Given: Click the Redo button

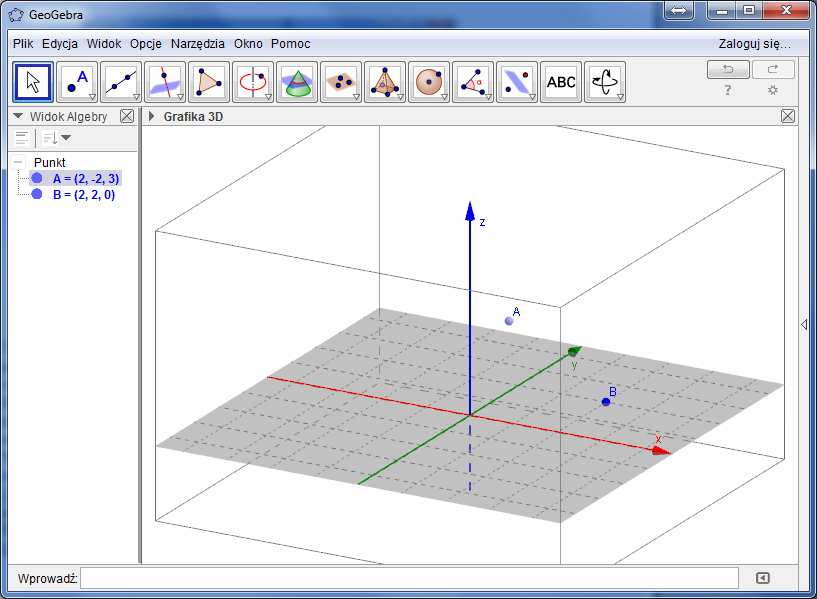Looking at the screenshot, I should pos(773,69).
